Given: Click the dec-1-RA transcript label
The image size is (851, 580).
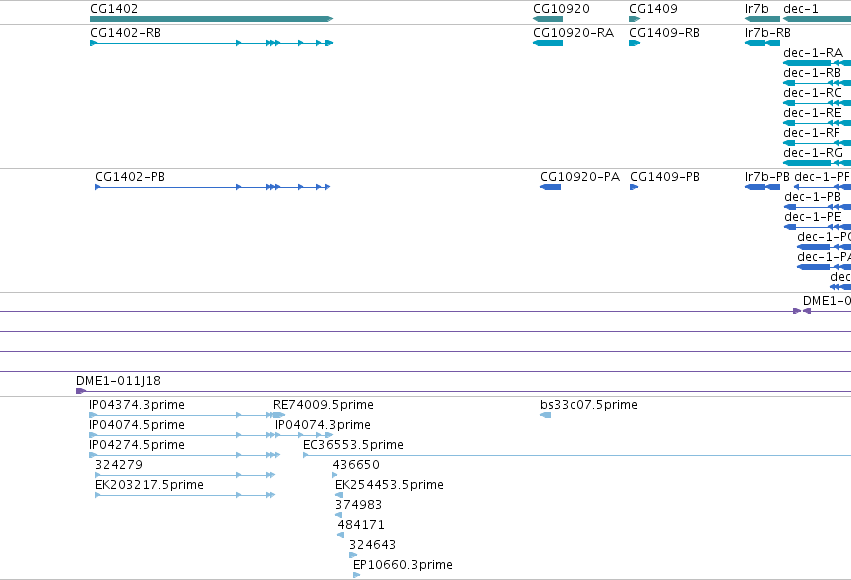Looking at the screenshot, I should (813, 53).
